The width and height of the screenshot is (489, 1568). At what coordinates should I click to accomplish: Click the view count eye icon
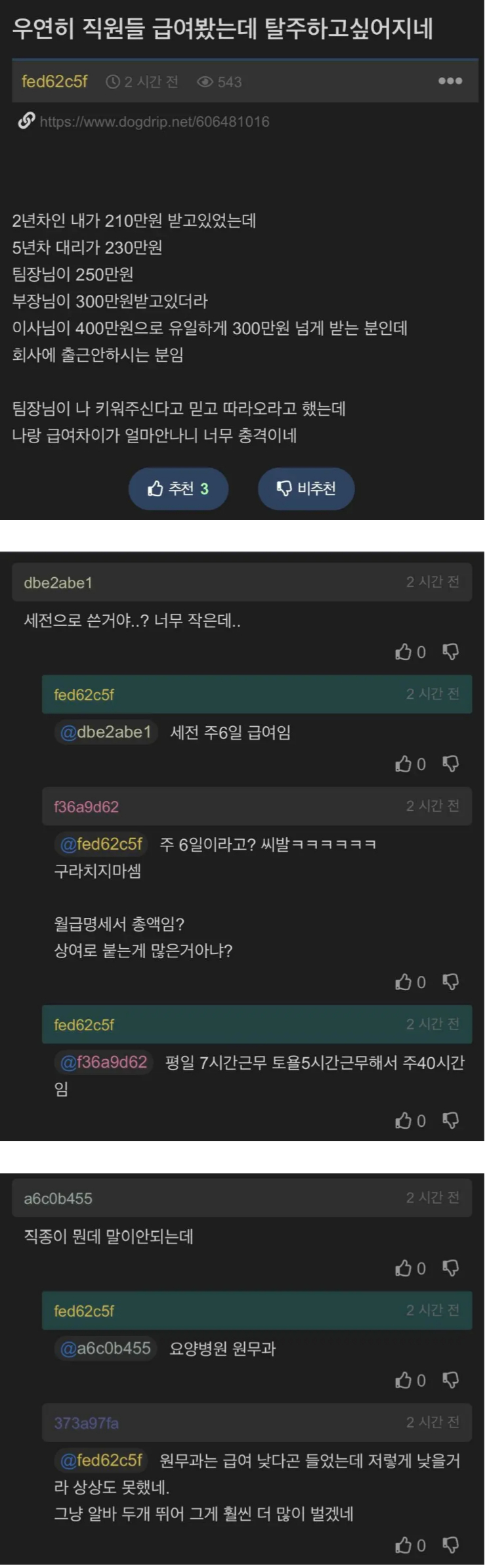click(x=205, y=81)
